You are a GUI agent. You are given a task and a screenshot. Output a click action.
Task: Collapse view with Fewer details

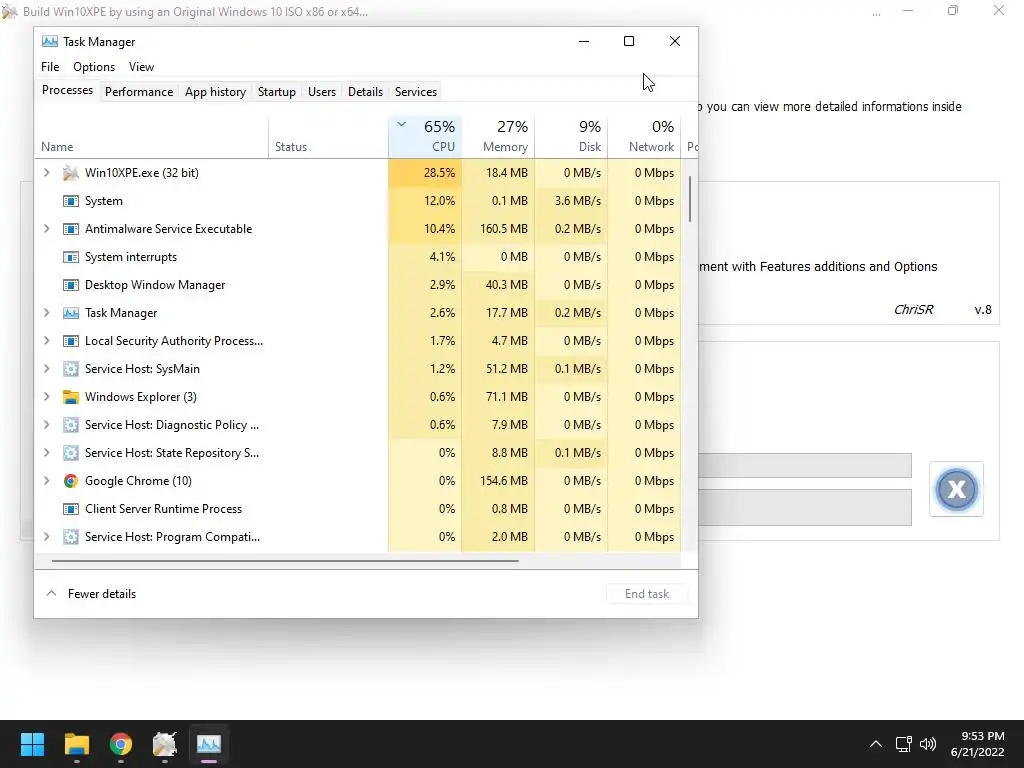(91, 594)
